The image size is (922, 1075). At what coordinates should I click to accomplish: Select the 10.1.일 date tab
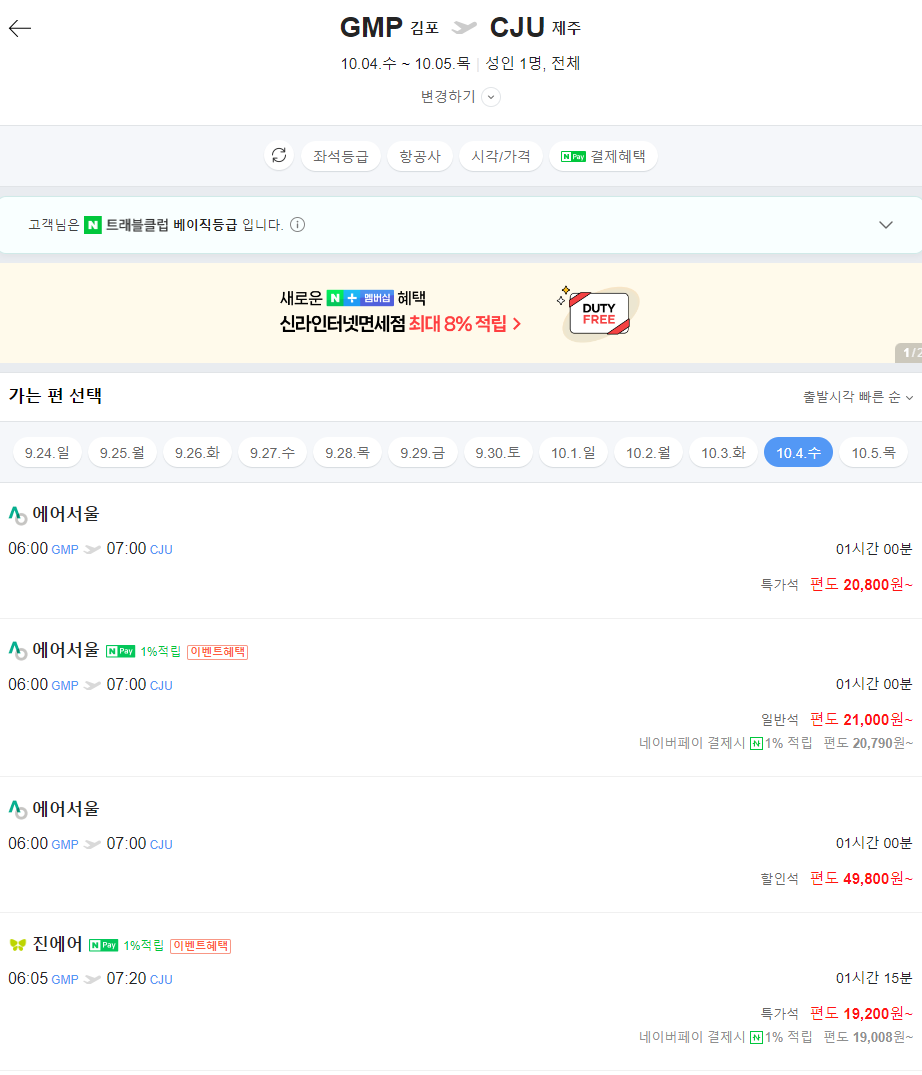point(573,452)
